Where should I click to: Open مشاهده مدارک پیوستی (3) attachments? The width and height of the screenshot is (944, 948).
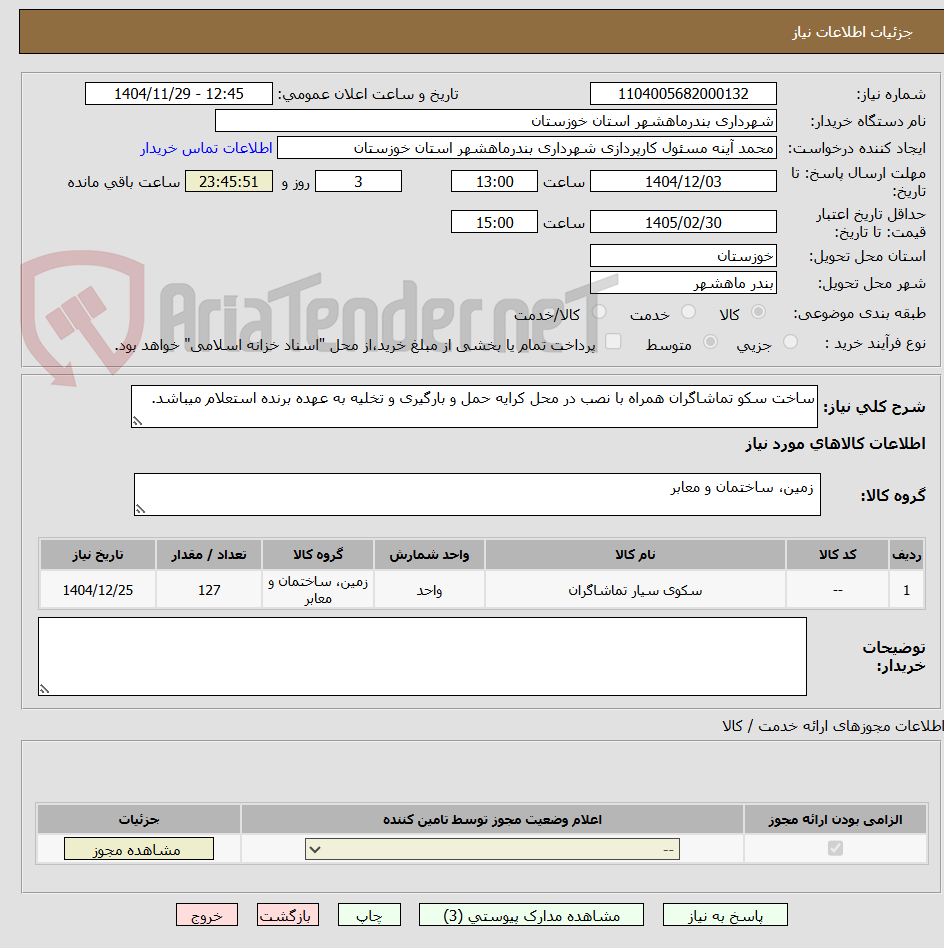pyautogui.click(x=531, y=915)
